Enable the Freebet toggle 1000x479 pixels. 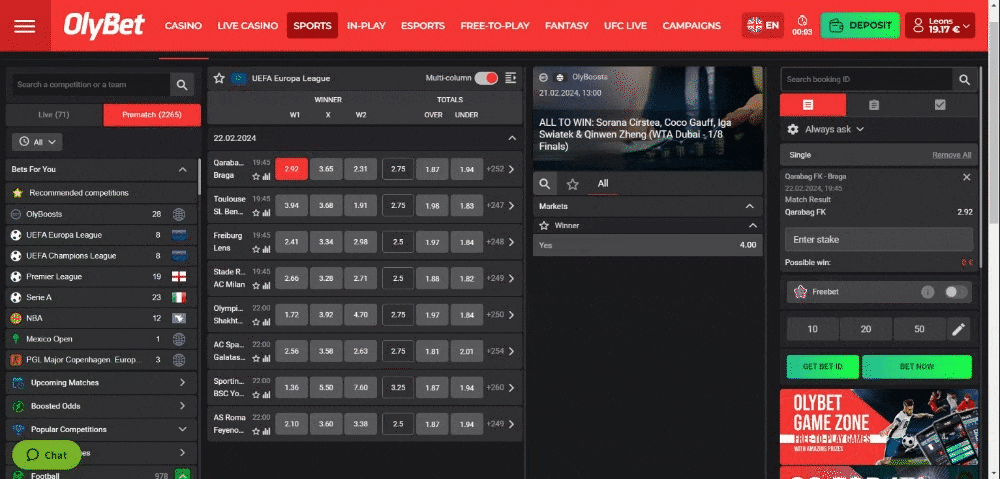pyautogui.click(x=956, y=292)
